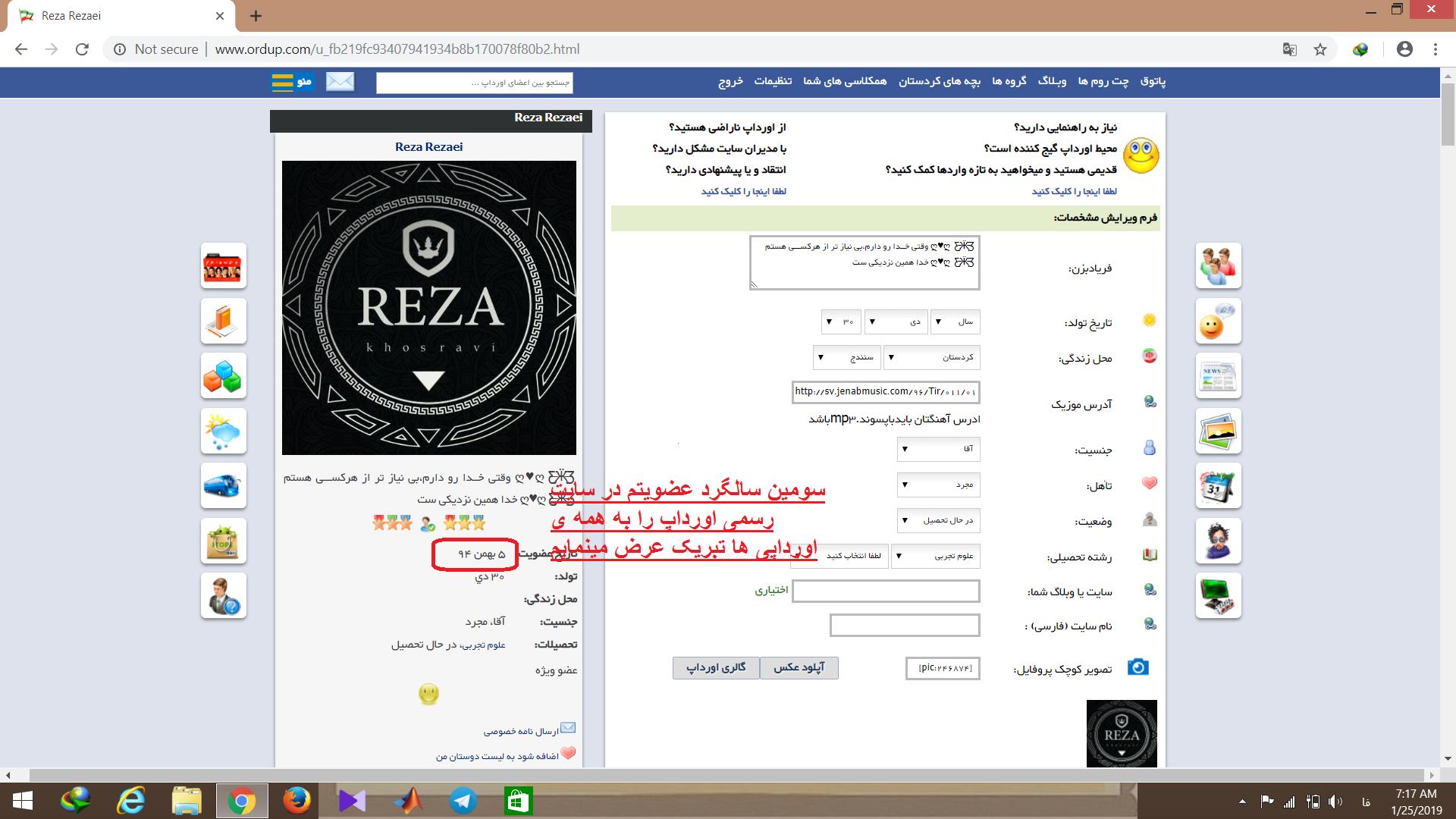Open وبلاگ in the top menu

(1052, 81)
